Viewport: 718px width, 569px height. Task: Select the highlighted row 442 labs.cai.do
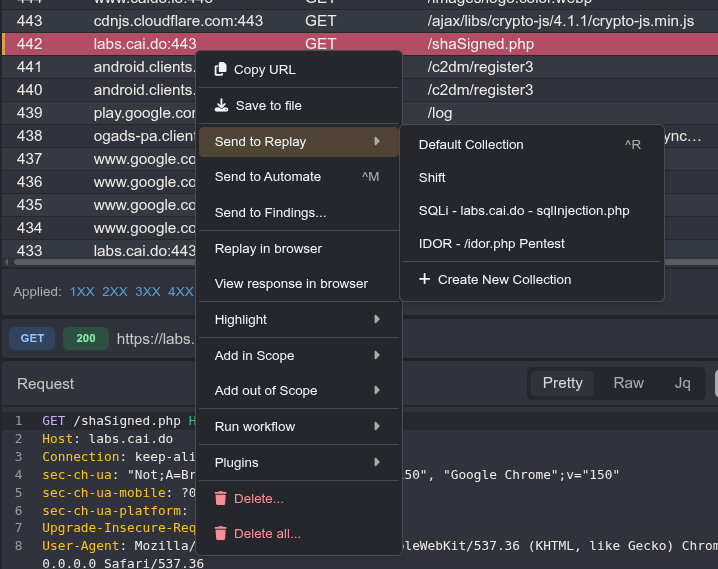click(x=360, y=44)
